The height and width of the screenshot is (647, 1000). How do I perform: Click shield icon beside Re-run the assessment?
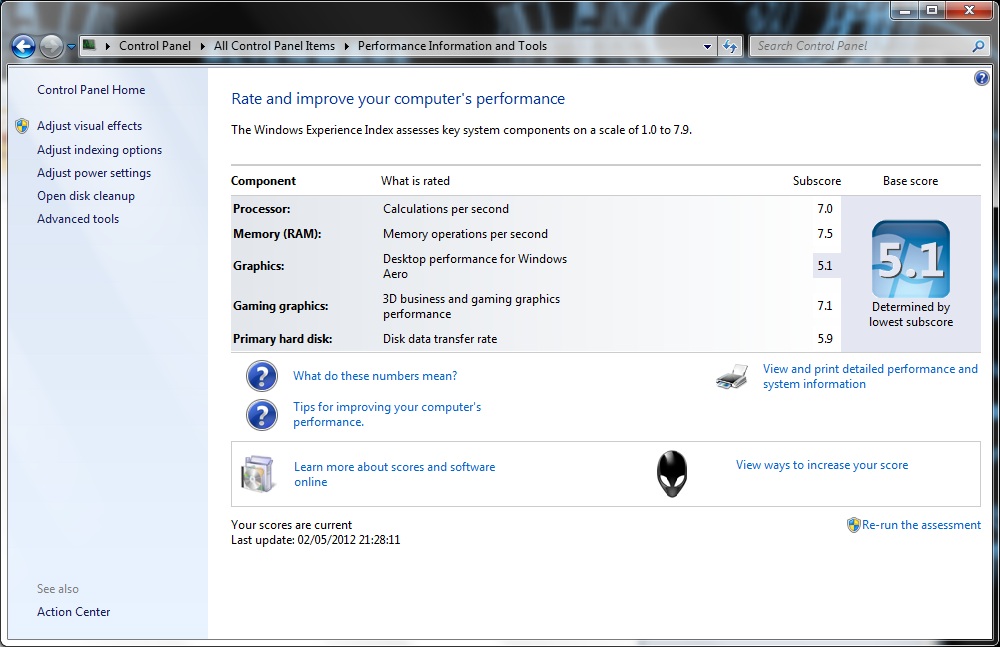pyautogui.click(x=853, y=525)
